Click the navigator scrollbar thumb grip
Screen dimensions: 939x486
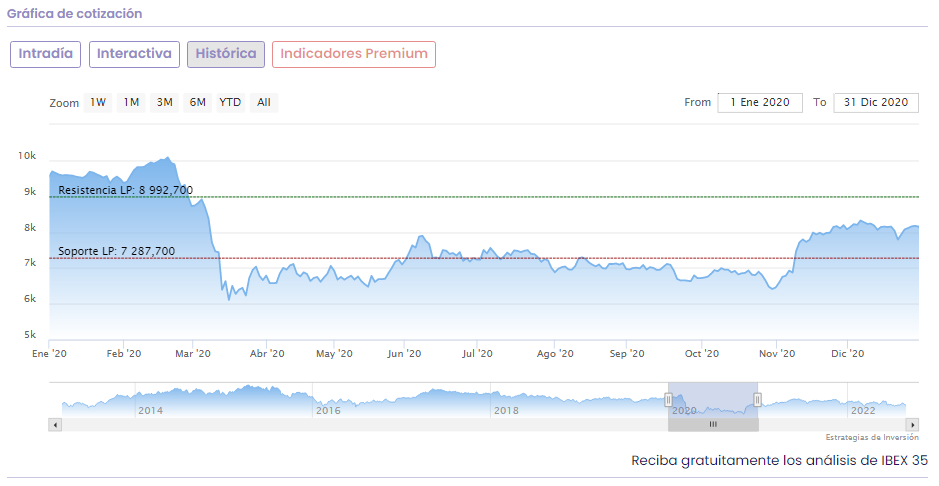coord(713,424)
